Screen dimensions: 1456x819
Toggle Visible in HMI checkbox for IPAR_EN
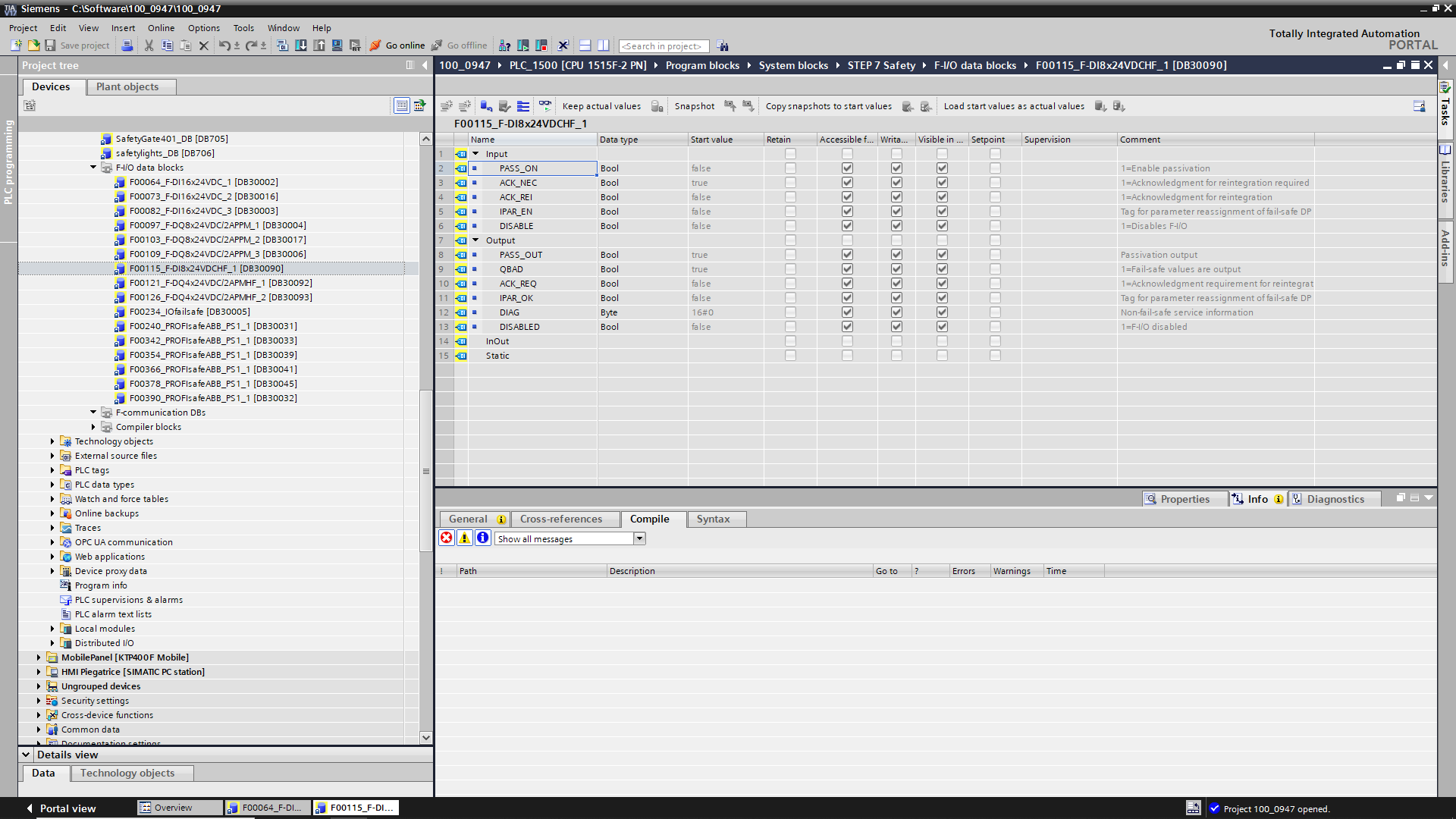coord(942,212)
